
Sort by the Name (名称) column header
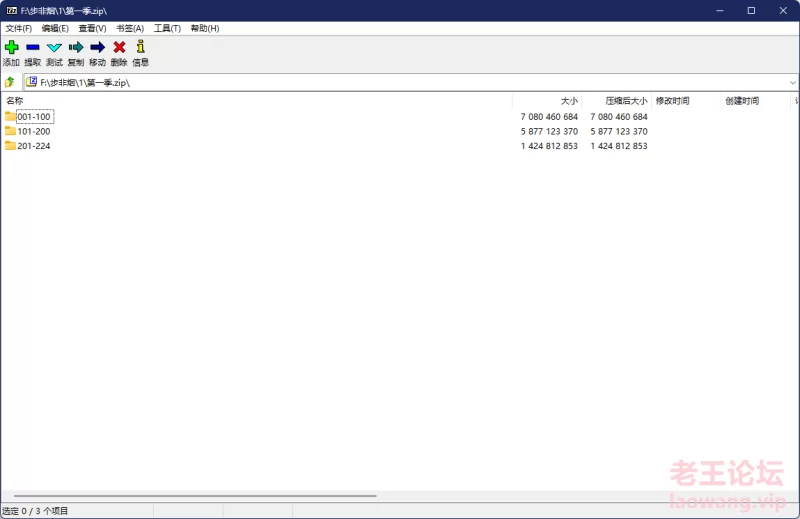(x=257, y=101)
